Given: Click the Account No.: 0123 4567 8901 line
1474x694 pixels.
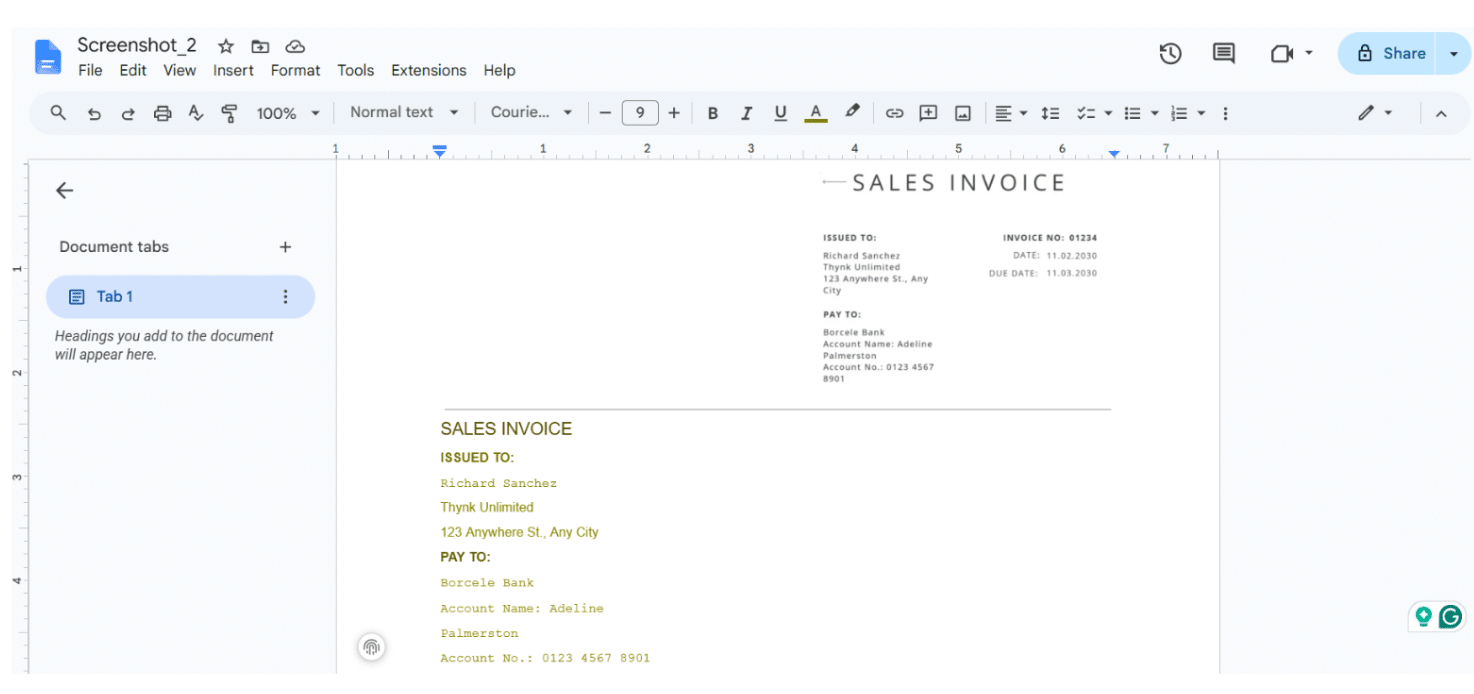Looking at the screenshot, I should click(545, 658).
